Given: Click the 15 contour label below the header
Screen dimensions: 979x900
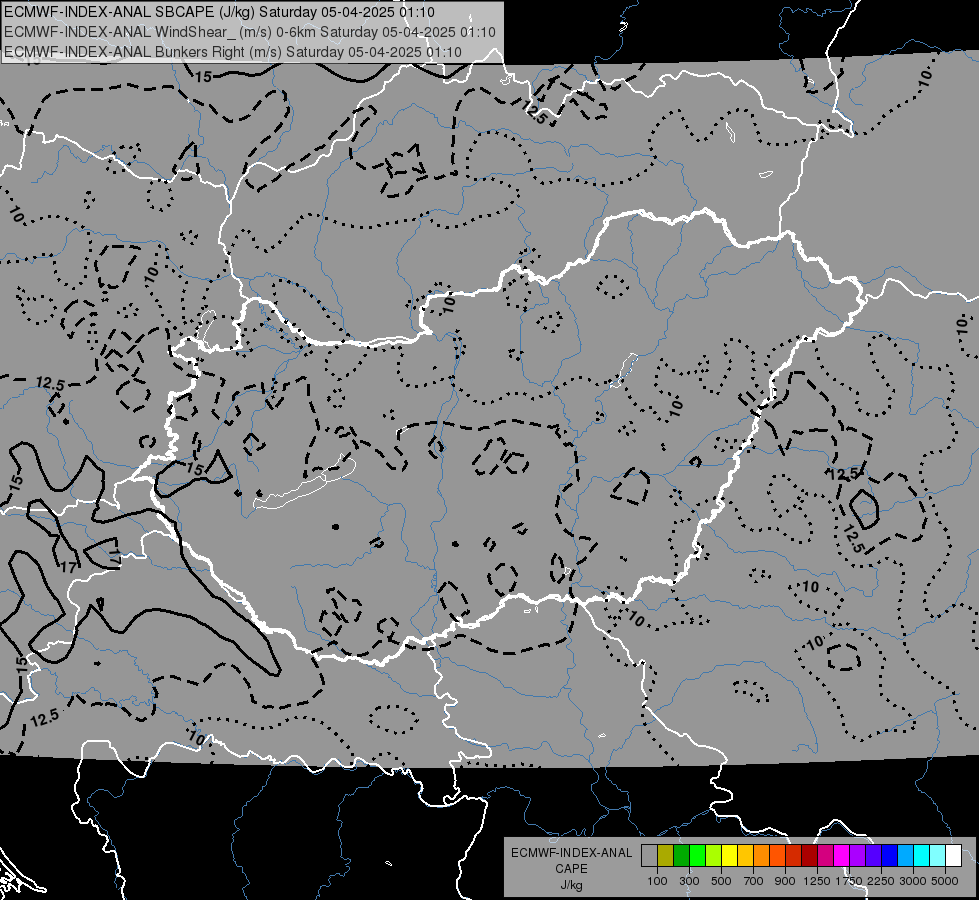Looking at the screenshot, I should point(204,77).
